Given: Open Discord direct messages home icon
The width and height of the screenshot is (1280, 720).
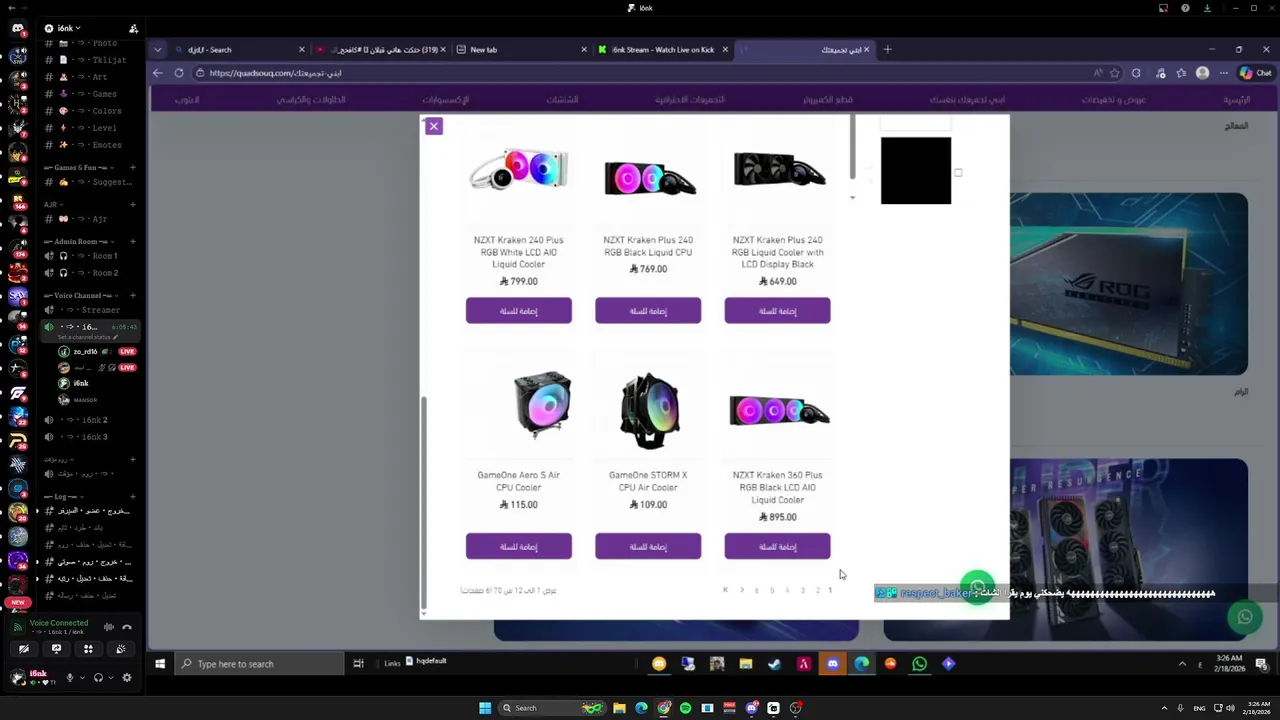Looking at the screenshot, I should (x=17, y=29).
